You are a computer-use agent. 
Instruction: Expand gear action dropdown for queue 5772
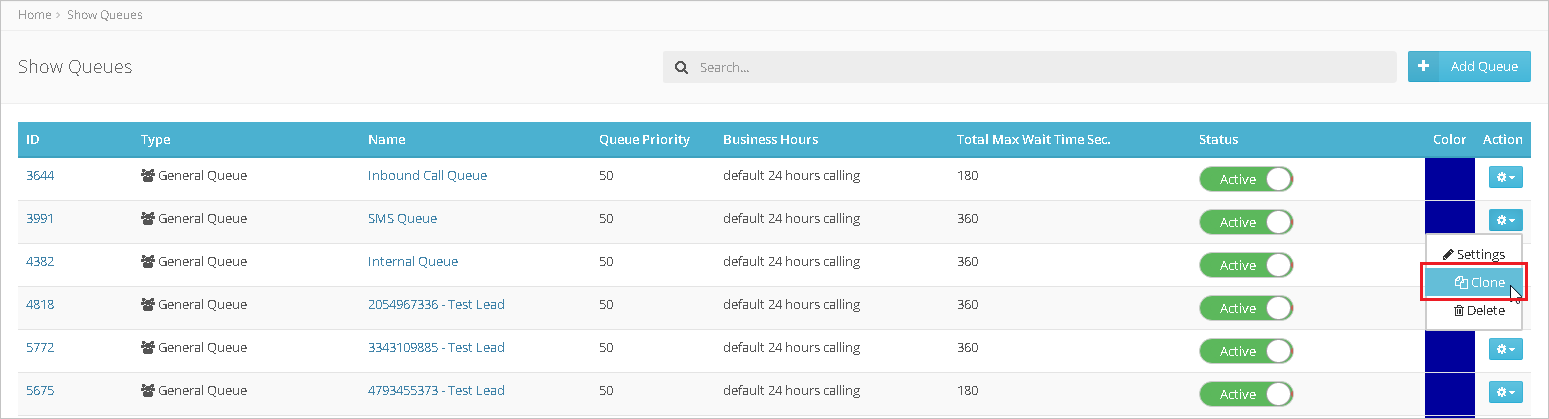click(1505, 349)
